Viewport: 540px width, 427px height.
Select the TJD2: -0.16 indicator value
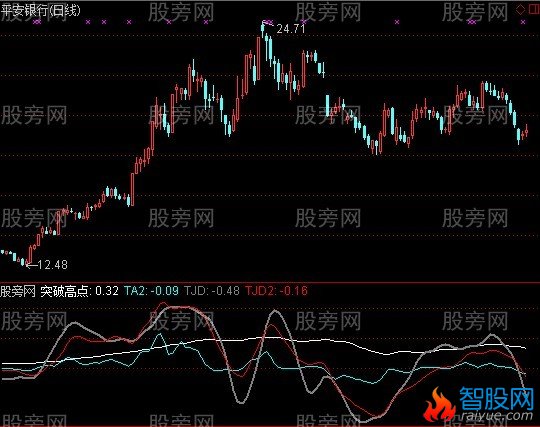coord(277,291)
